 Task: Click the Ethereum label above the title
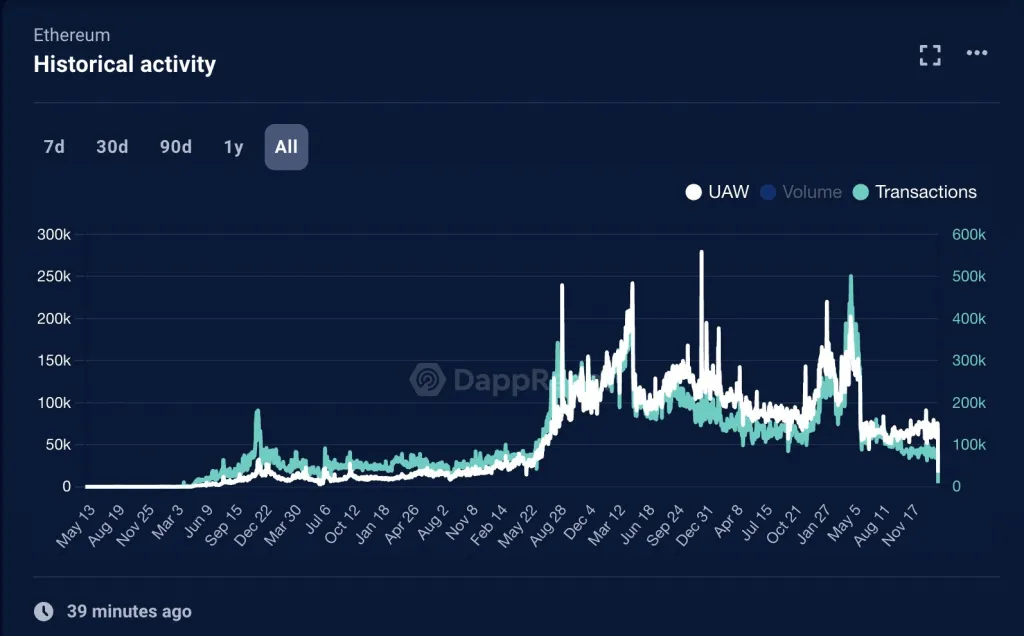click(71, 34)
